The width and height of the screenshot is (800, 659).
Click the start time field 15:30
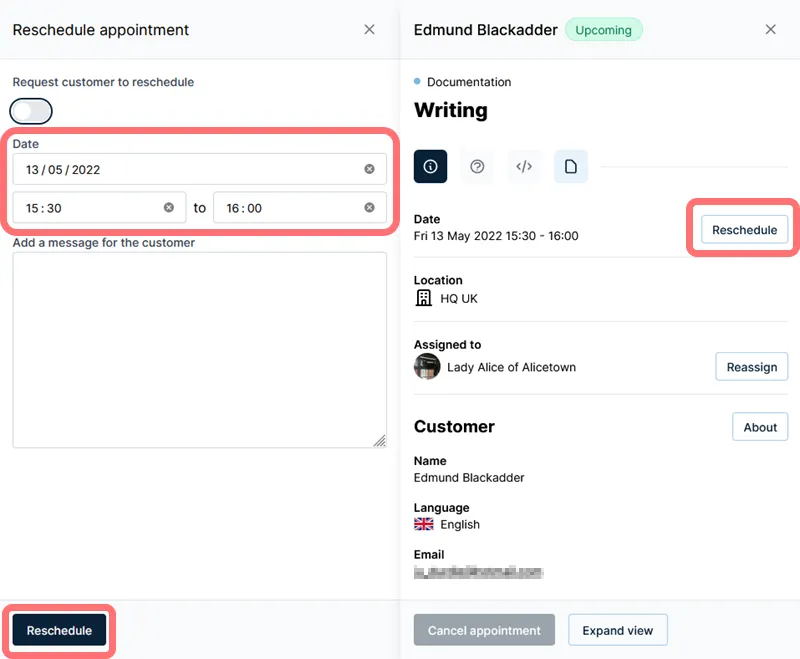click(99, 208)
